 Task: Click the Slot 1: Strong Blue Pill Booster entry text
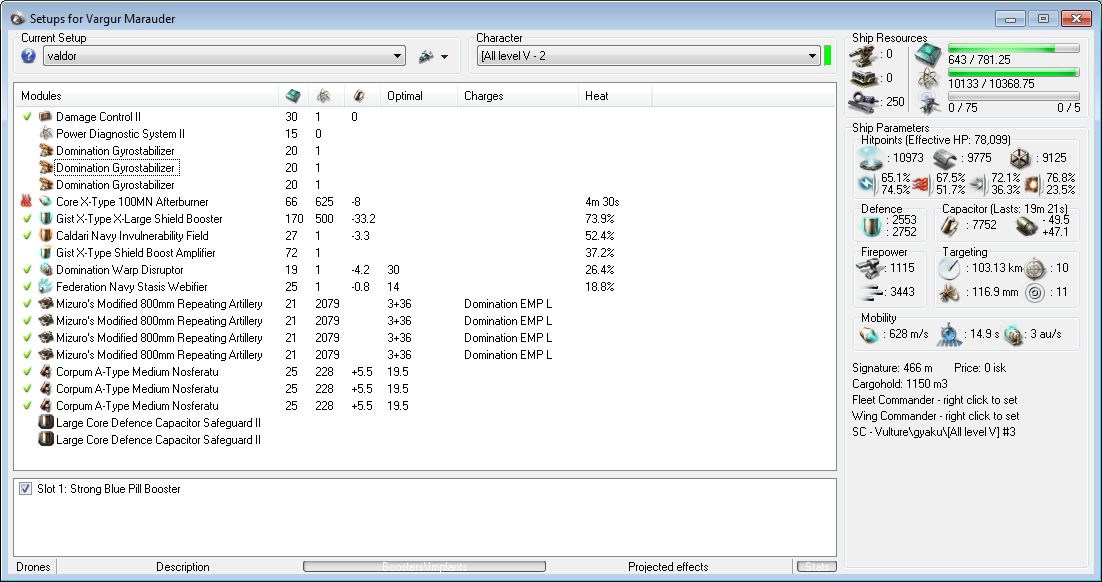coord(108,489)
